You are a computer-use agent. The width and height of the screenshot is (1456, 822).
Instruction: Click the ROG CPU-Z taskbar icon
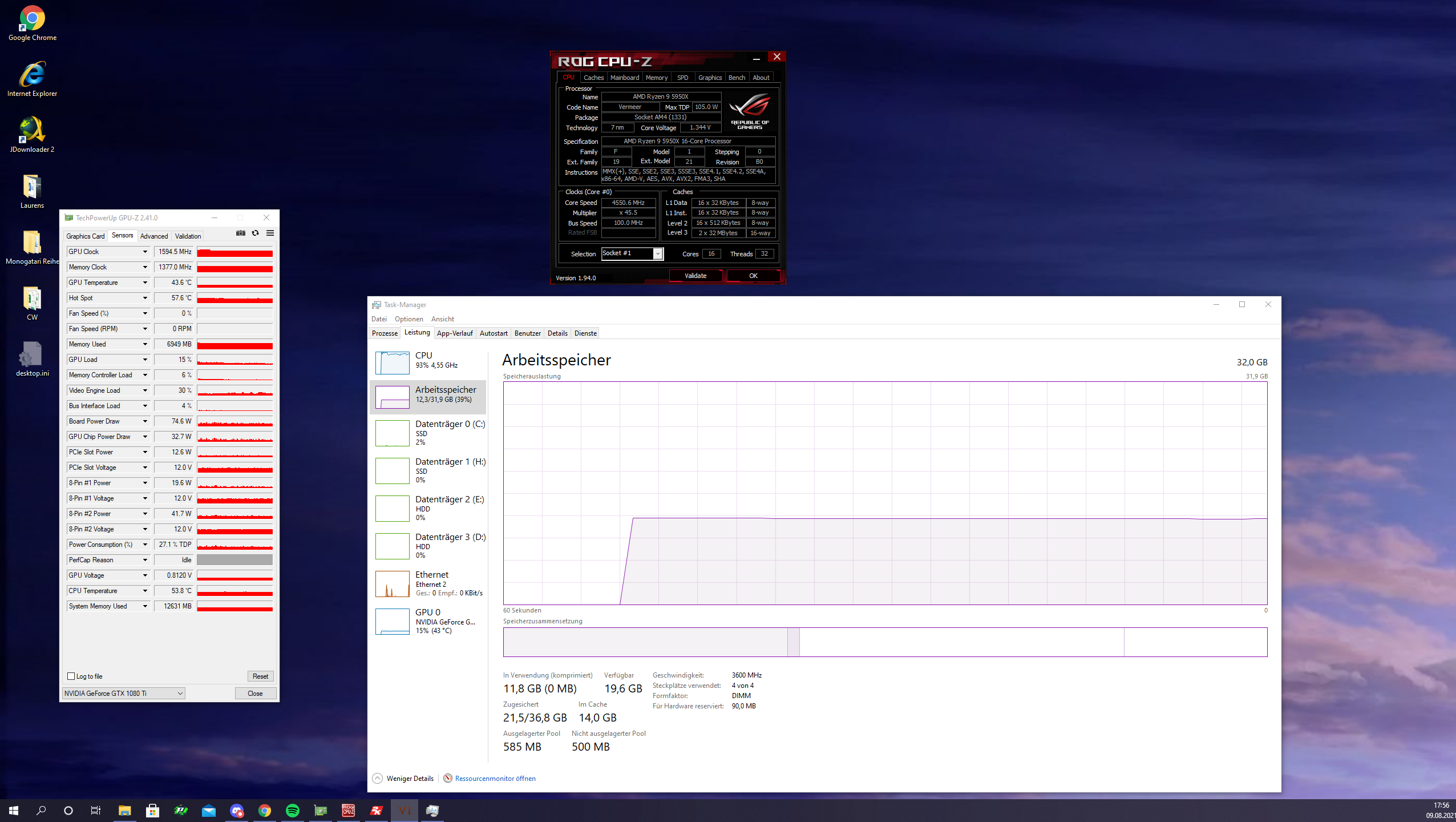pos(349,811)
